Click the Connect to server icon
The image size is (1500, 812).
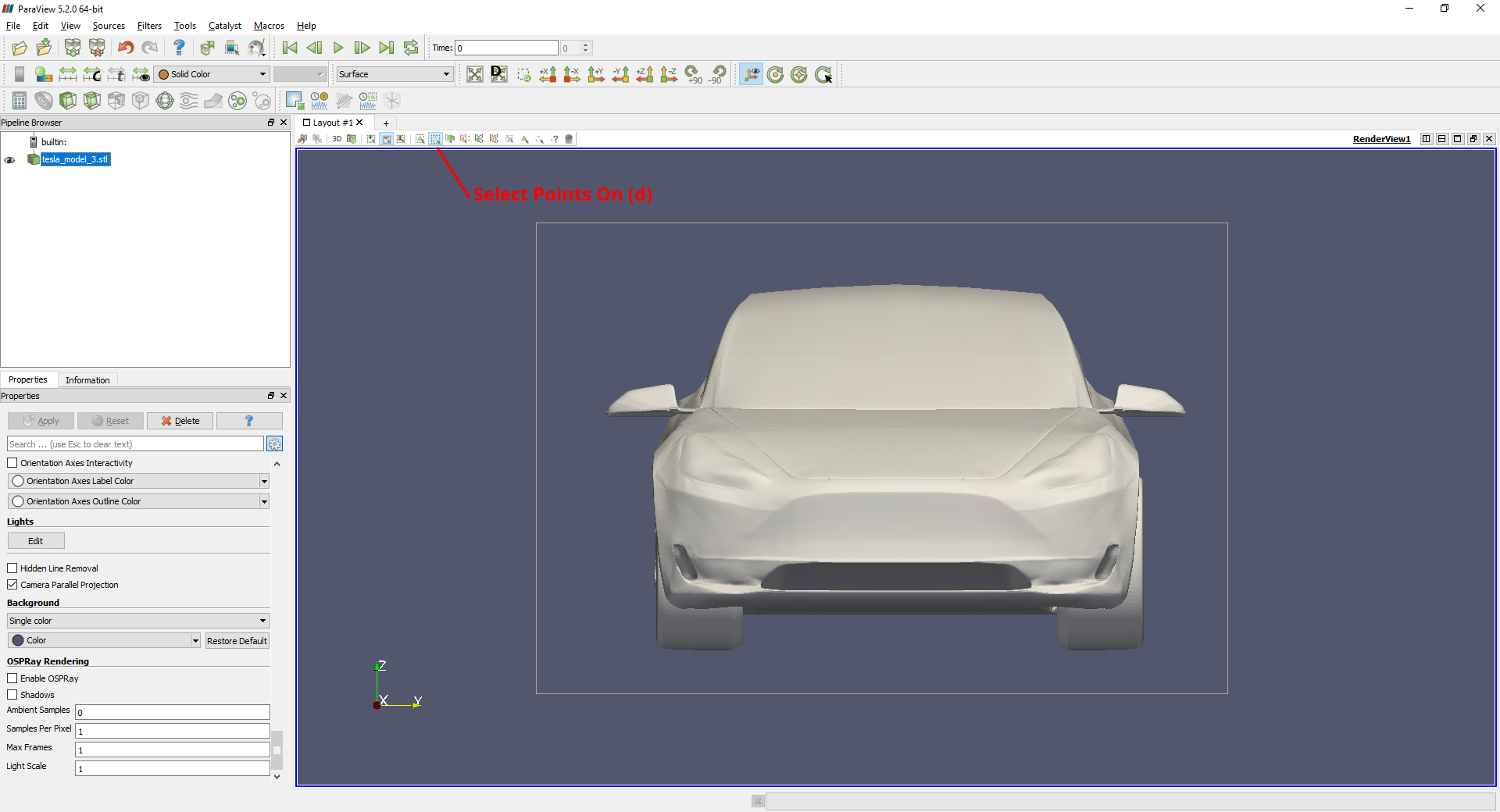pyautogui.click(x=73, y=48)
